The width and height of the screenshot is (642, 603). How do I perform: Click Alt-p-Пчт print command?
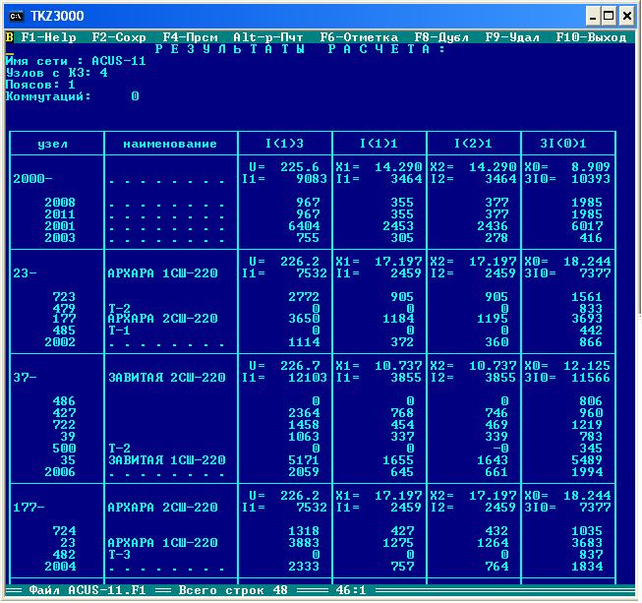coord(268,38)
